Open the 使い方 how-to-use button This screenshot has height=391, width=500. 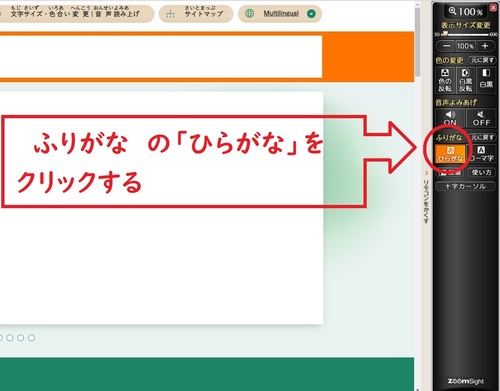click(481, 172)
